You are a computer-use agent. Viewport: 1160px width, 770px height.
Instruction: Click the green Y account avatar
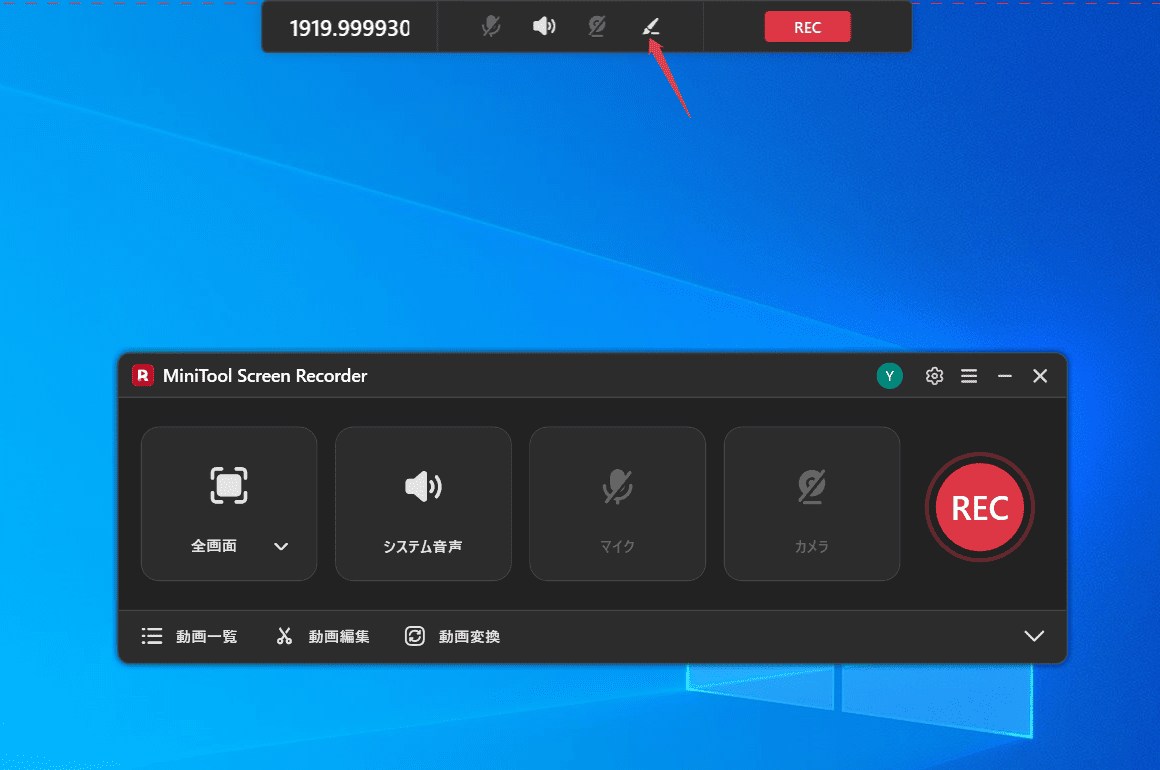pyautogui.click(x=889, y=375)
